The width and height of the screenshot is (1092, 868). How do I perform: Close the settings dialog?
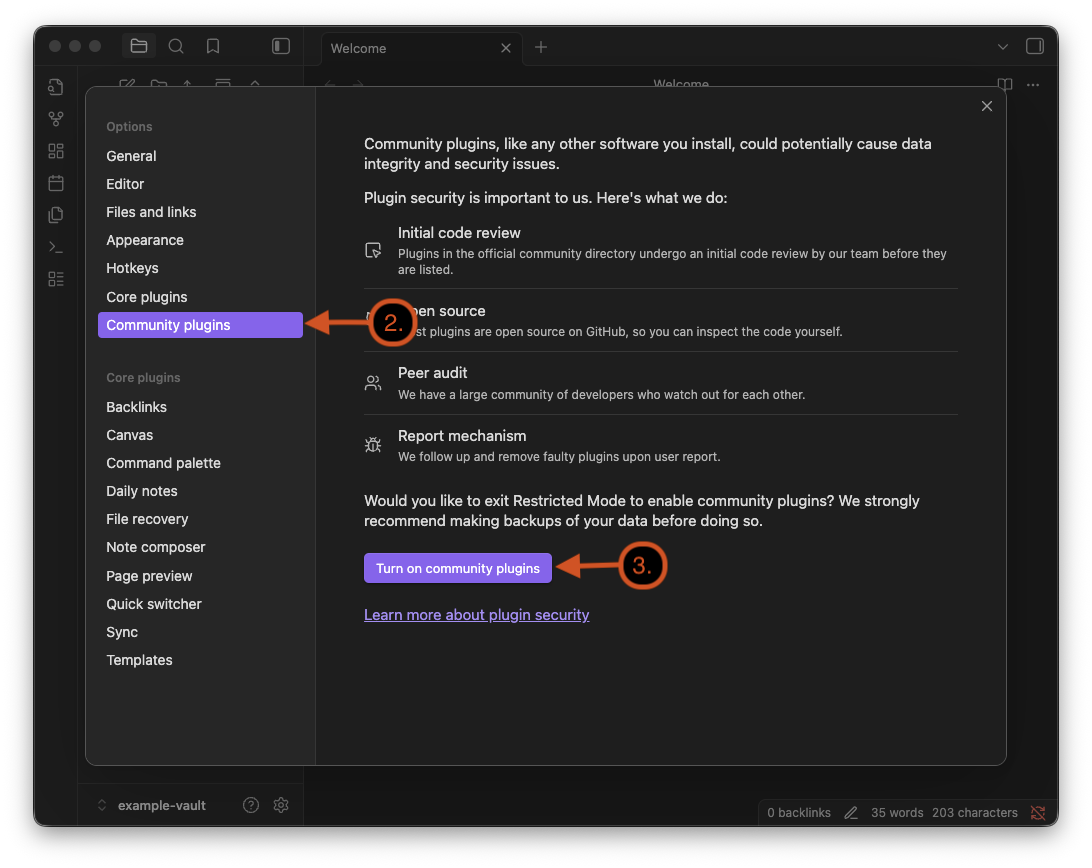(x=987, y=106)
